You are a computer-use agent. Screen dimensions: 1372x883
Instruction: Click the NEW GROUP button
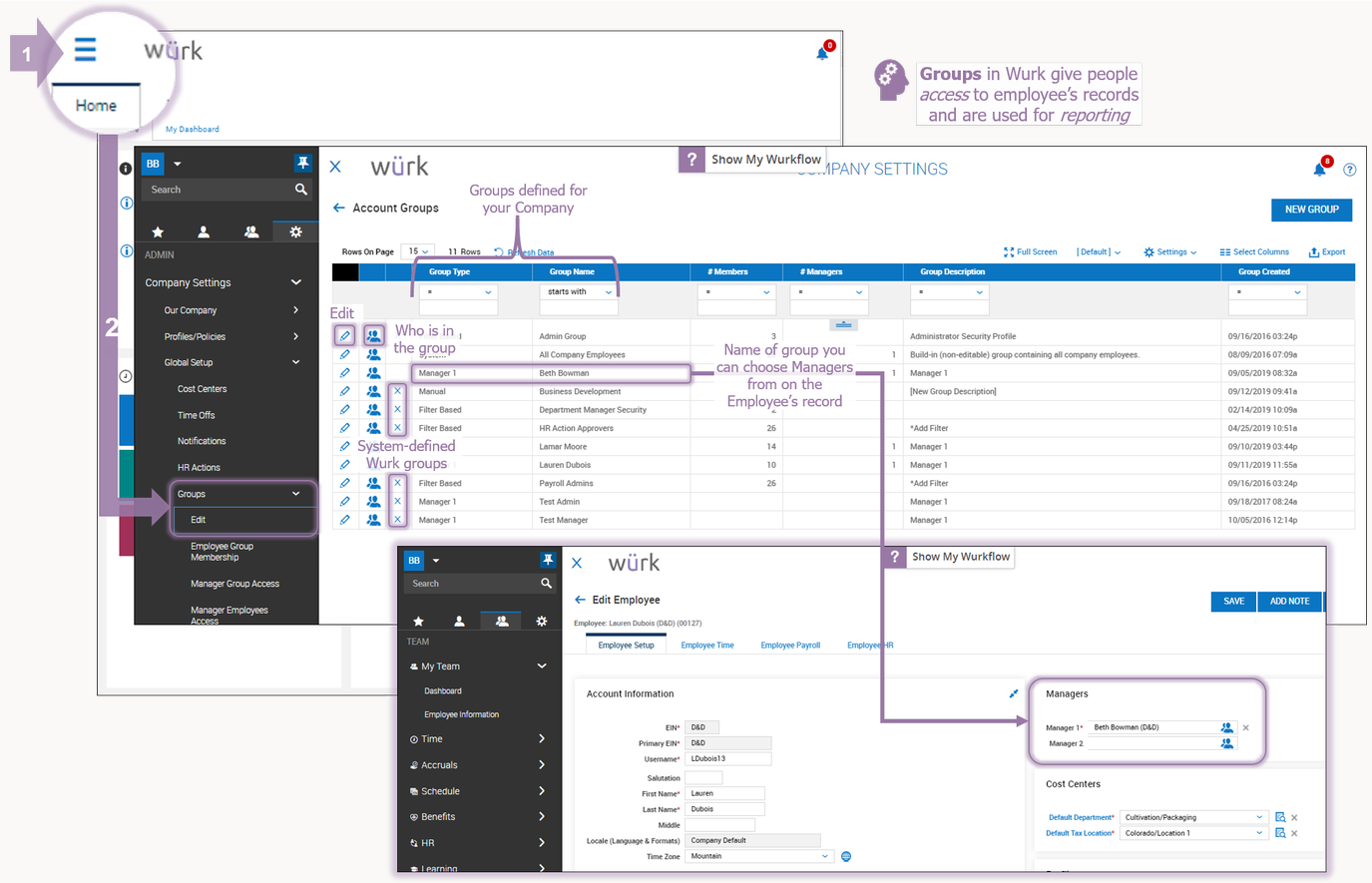click(x=1312, y=210)
